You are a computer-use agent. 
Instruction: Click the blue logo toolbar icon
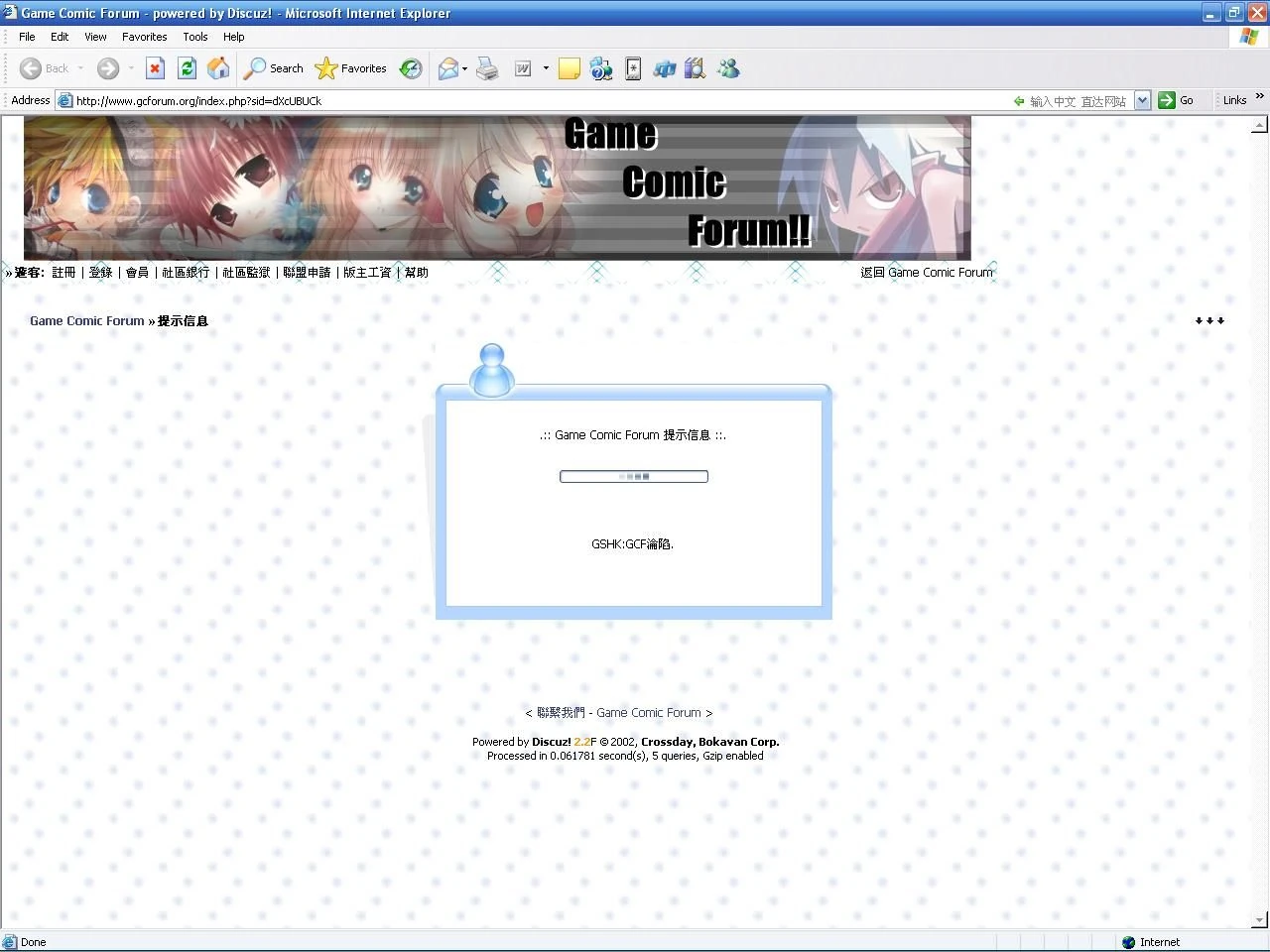(x=665, y=68)
